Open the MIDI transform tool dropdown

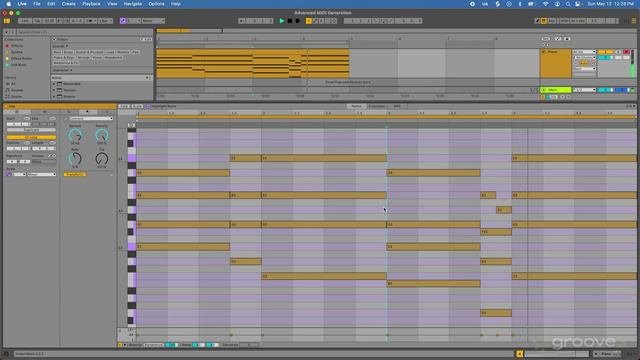click(91, 119)
